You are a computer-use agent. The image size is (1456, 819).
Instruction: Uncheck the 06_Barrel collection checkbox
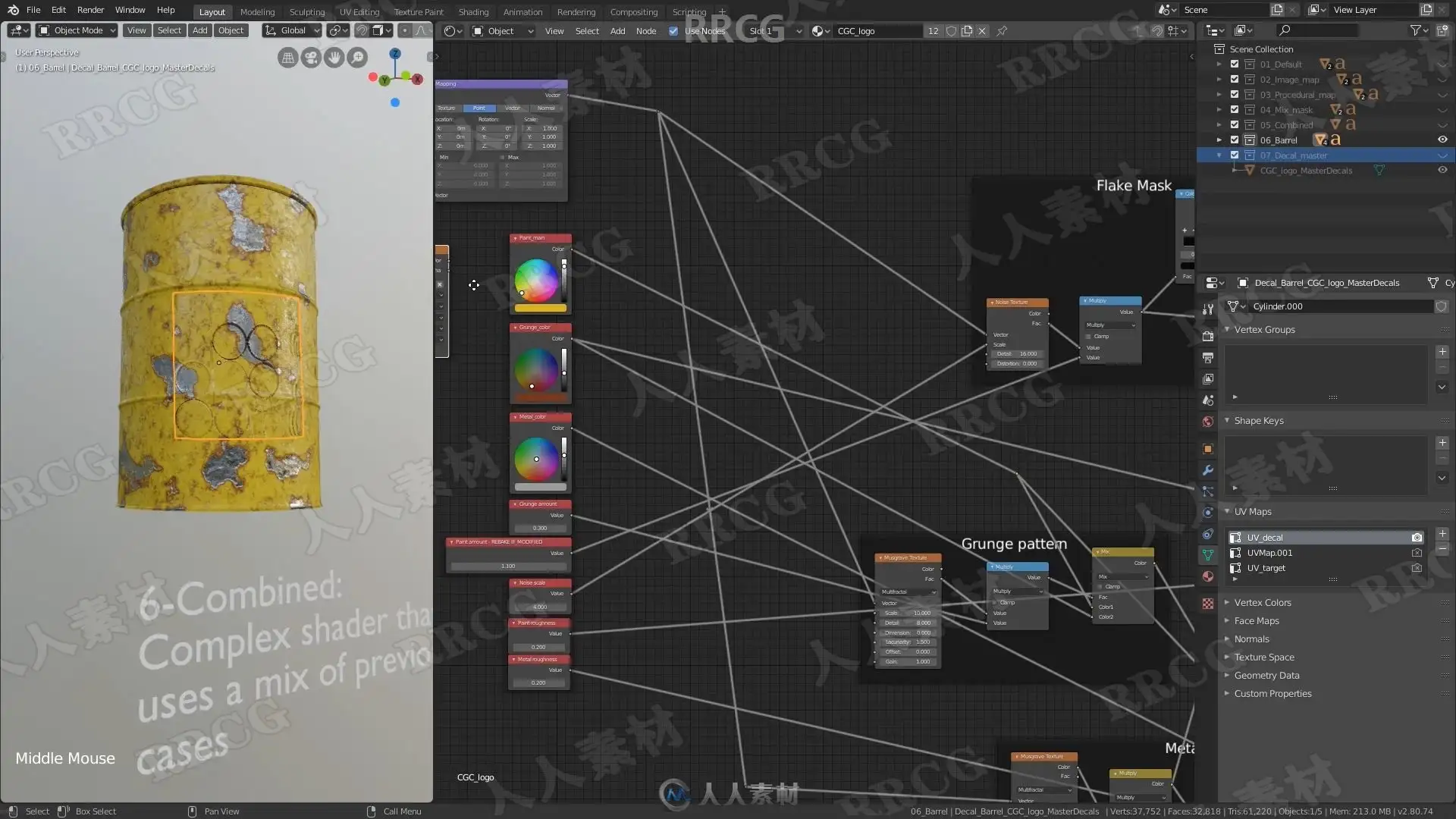pos(1235,140)
